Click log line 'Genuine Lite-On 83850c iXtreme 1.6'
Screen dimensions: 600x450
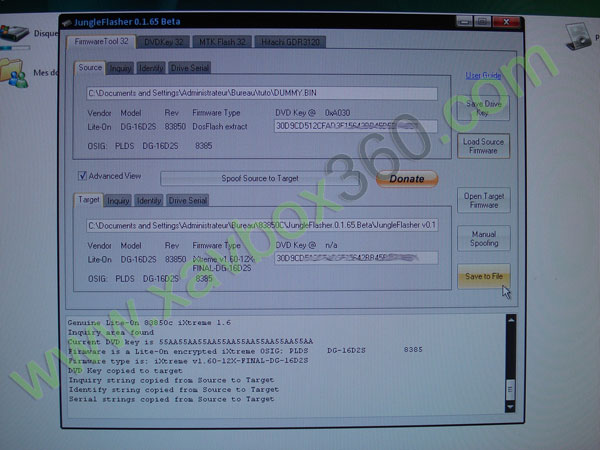point(149,323)
